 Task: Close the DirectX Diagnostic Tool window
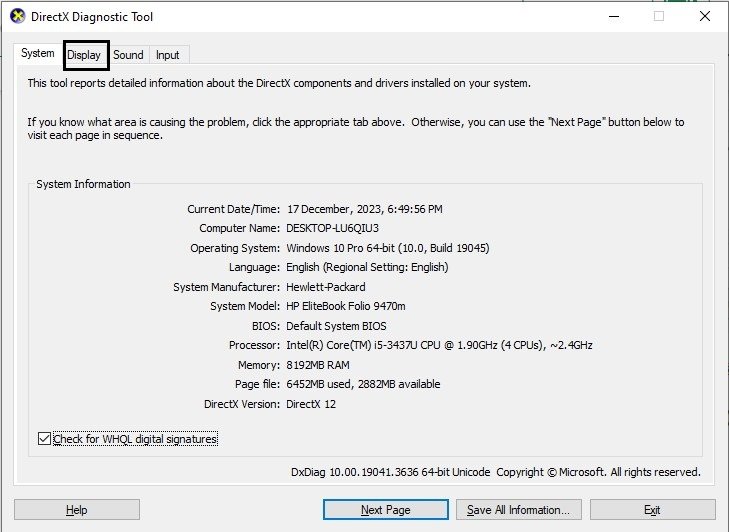(x=705, y=17)
